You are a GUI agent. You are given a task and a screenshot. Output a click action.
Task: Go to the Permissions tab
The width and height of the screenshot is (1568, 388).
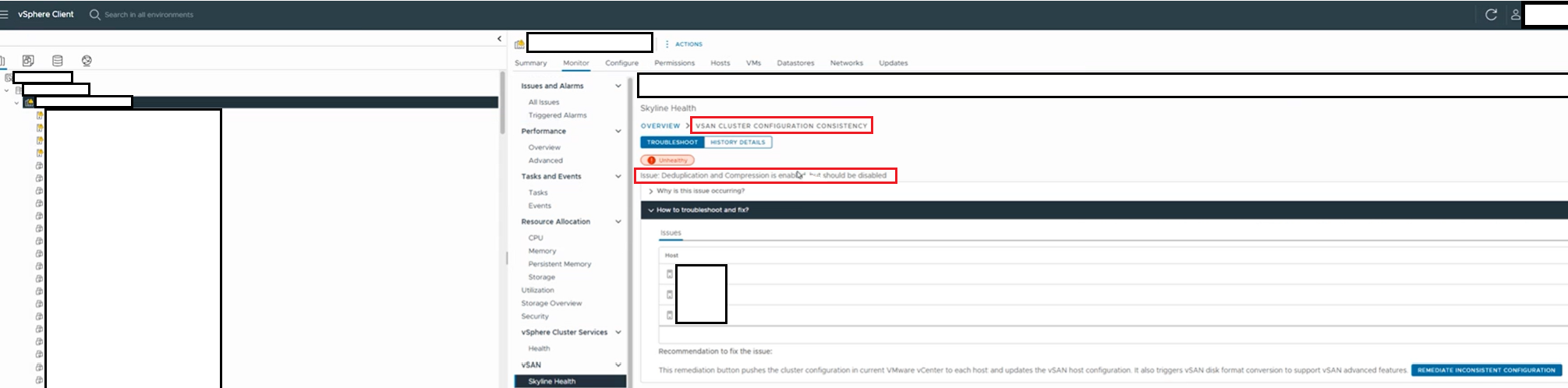(674, 63)
